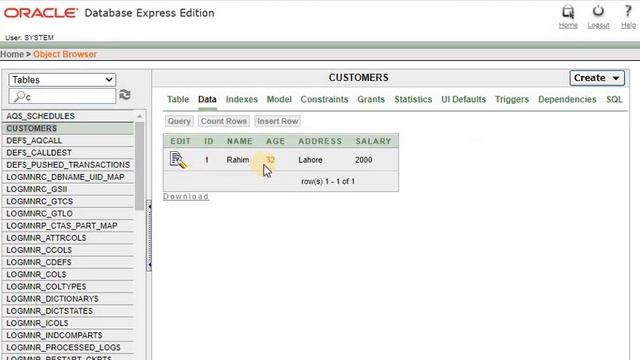This screenshot has height=360, width=640.
Task: Click the search magnifier icon
Action: click(19, 97)
